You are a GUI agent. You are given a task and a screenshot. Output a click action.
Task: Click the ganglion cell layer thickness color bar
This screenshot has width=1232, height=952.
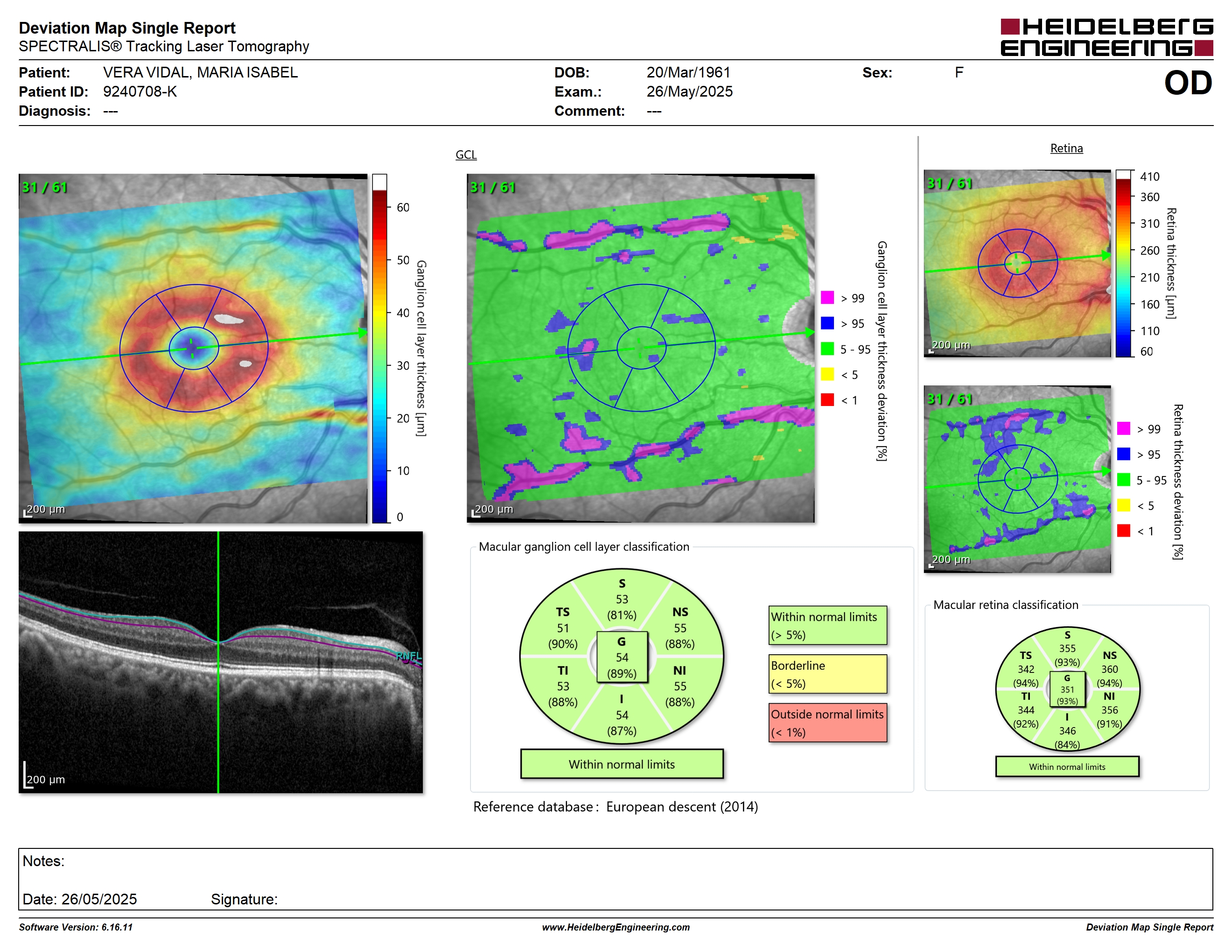(x=380, y=348)
